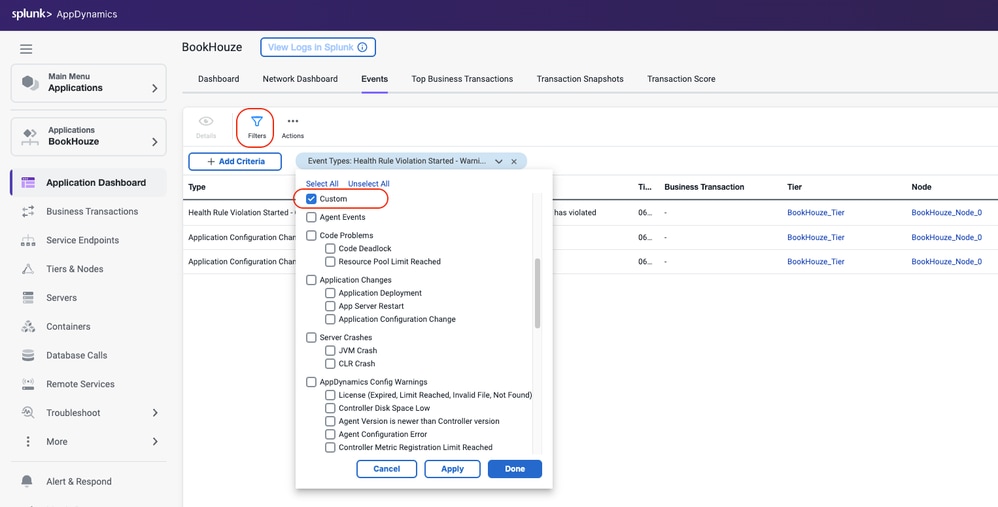Open the Transaction Score tab
This screenshot has height=507, width=998.
[x=681, y=79]
